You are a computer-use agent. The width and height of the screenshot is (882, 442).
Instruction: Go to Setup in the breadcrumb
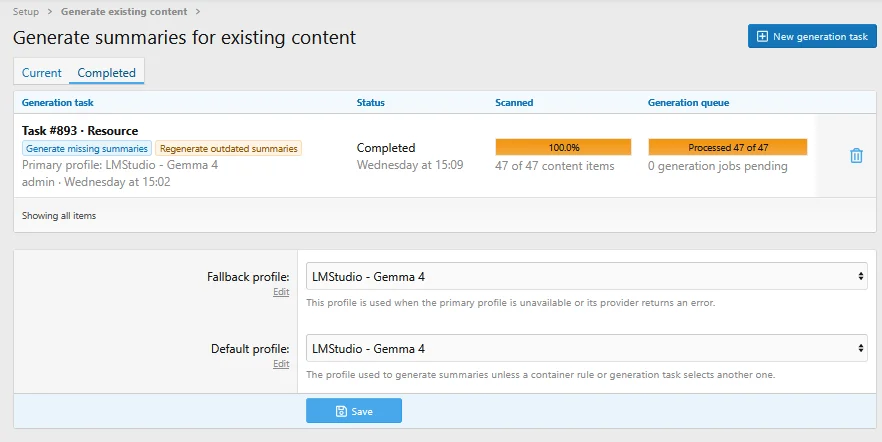point(26,11)
